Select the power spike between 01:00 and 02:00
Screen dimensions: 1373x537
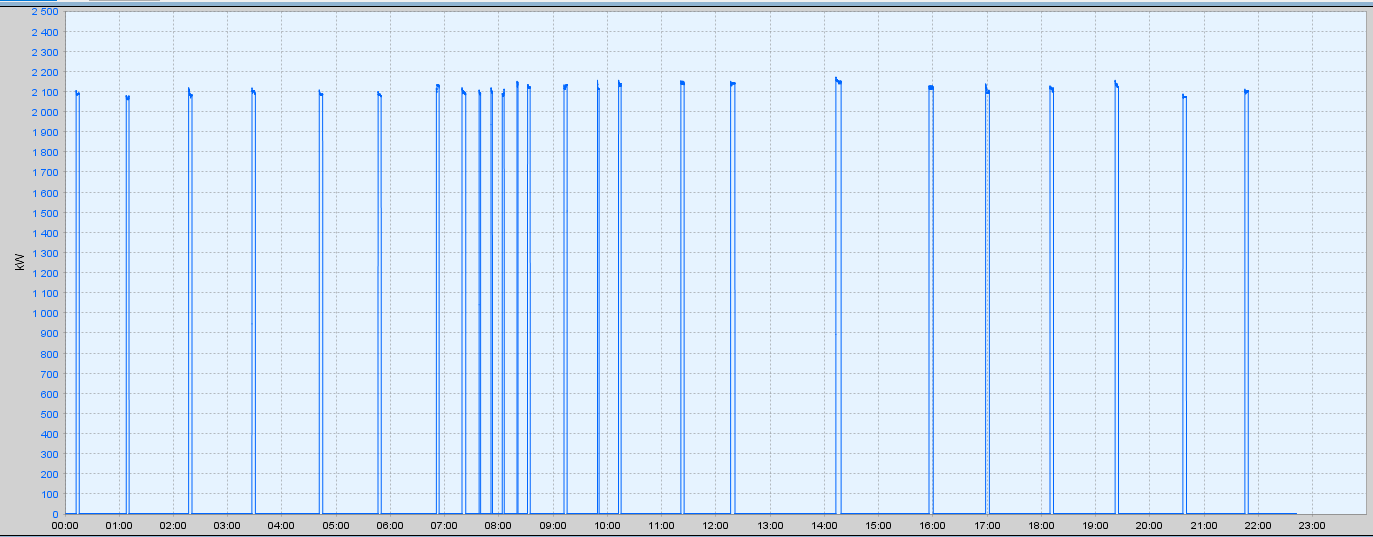coord(128,304)
